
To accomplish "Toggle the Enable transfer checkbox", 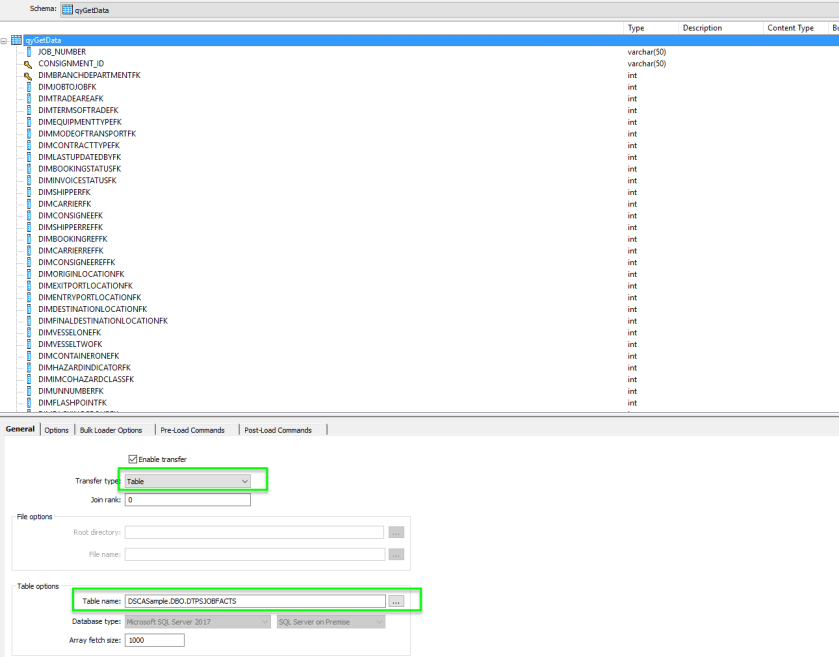I will (x=133, y=459).
